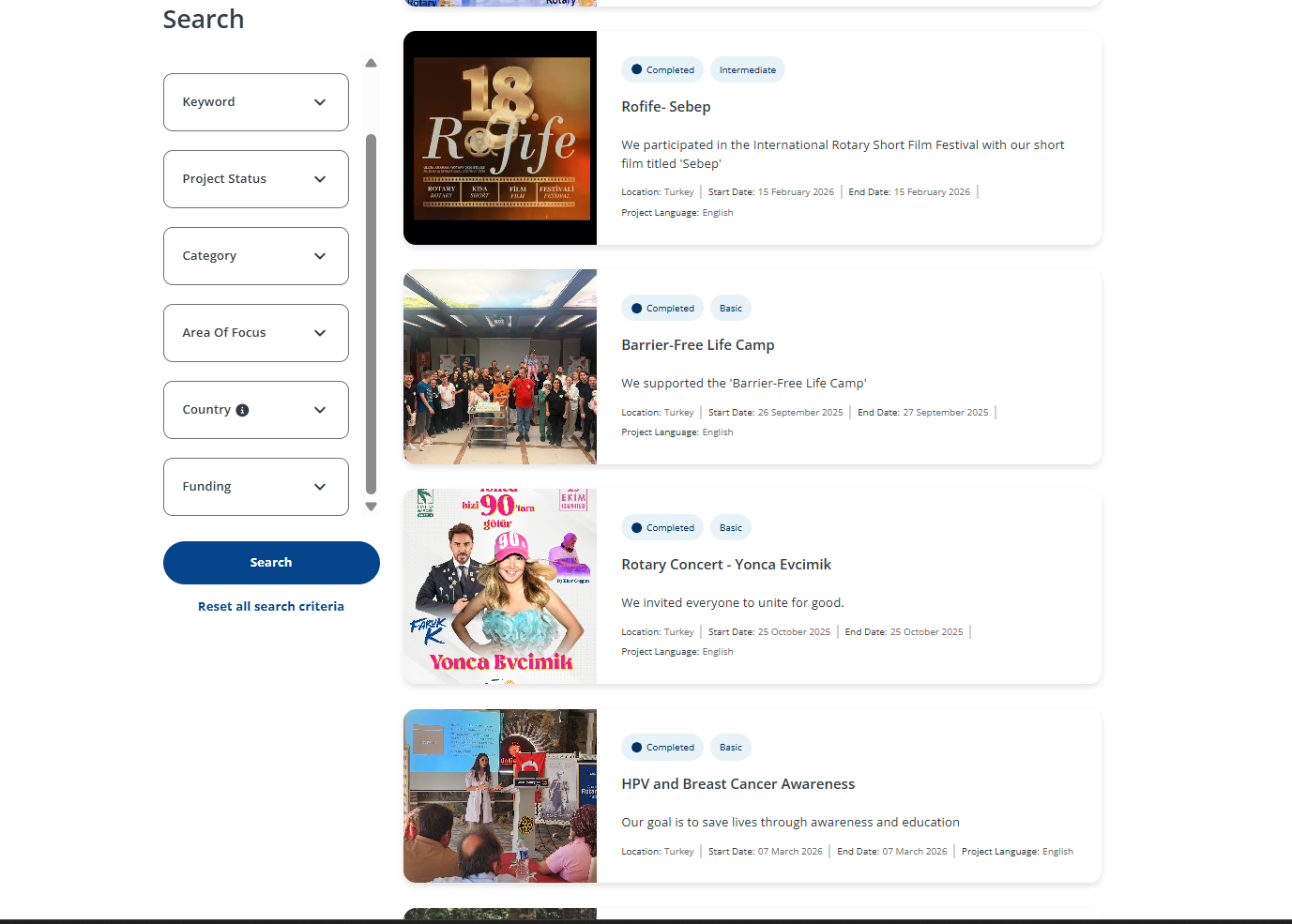The height and width of the screenshot is (924, 1292).
Task: Open the Category dropdown
Action: pyautogui.click(x=255, y=256)
